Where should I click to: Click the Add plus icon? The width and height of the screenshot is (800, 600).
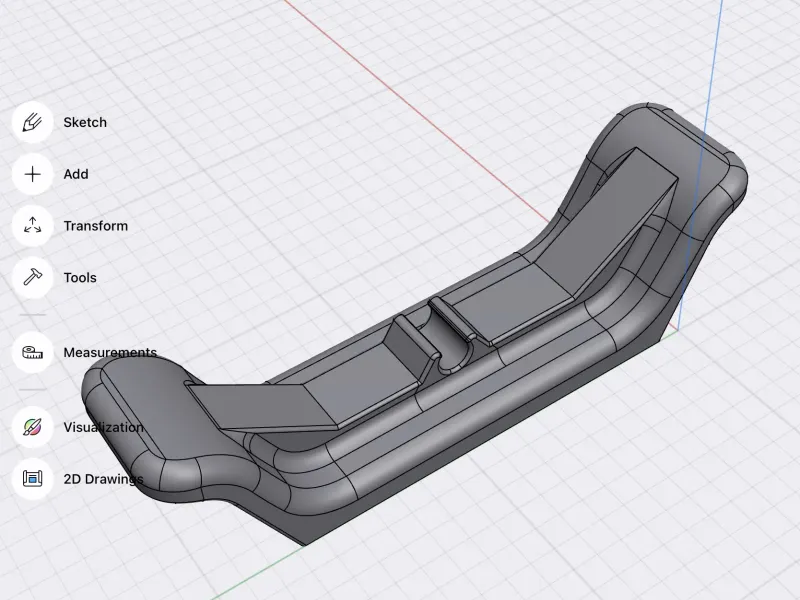click(33, 174)
